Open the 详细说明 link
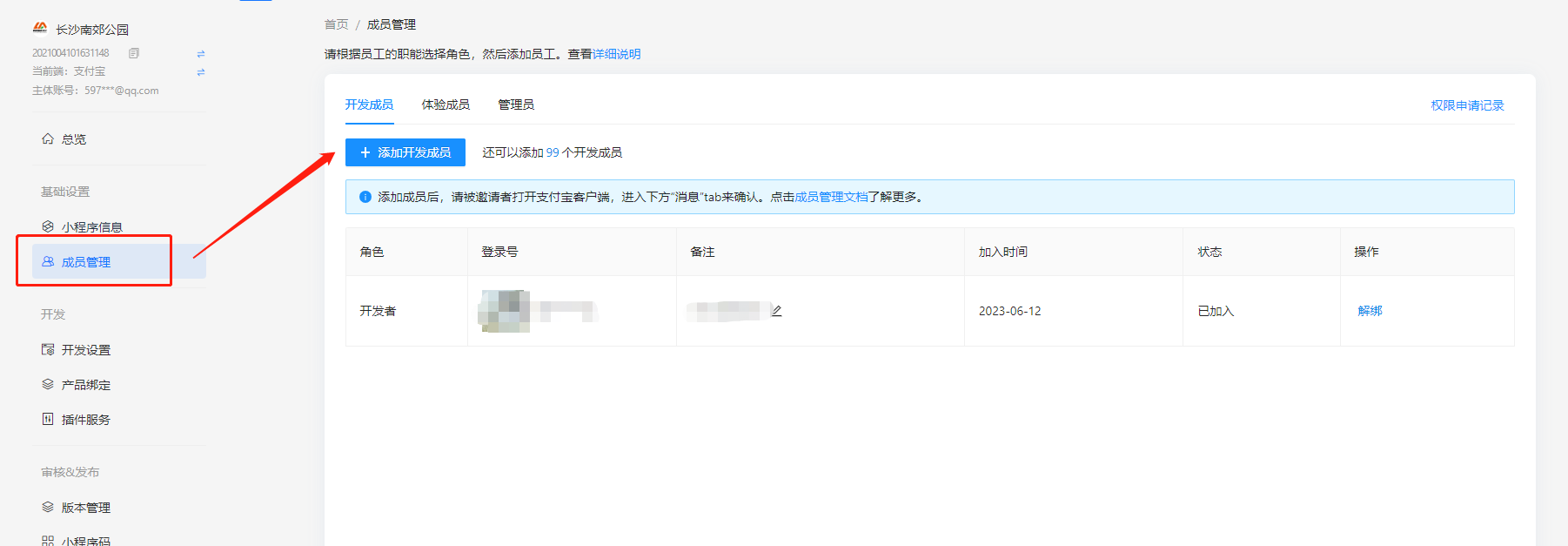1568x546 pixels. click(x=616, y=54)
